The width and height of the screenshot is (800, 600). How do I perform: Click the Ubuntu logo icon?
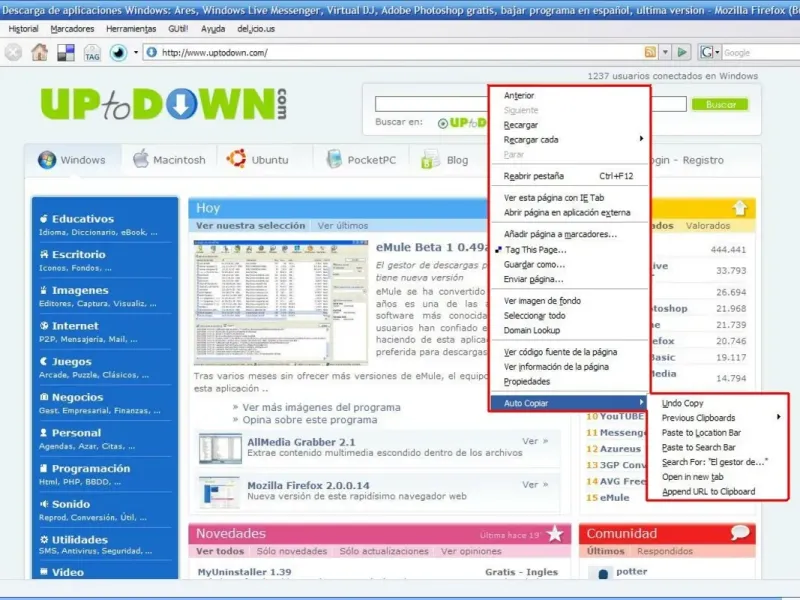[236, 159]
